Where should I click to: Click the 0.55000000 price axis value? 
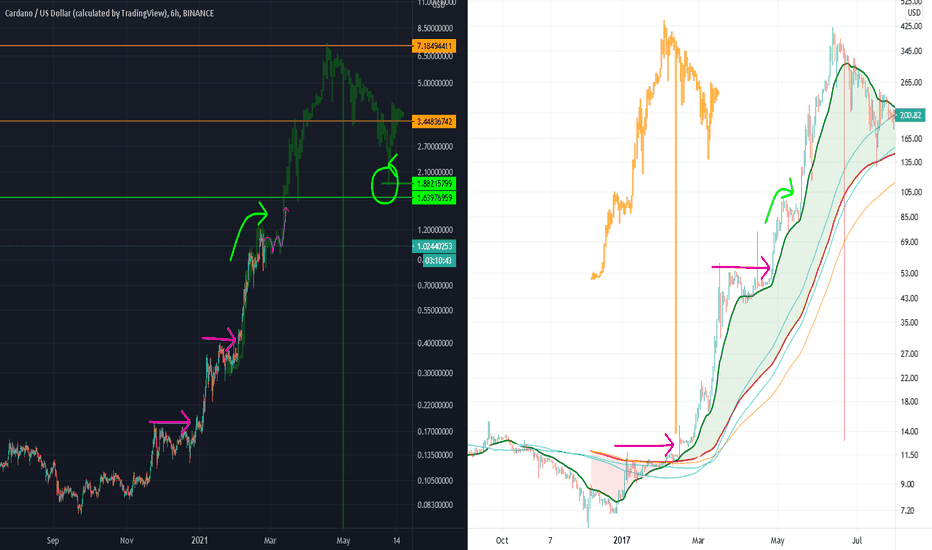[435, 310]
